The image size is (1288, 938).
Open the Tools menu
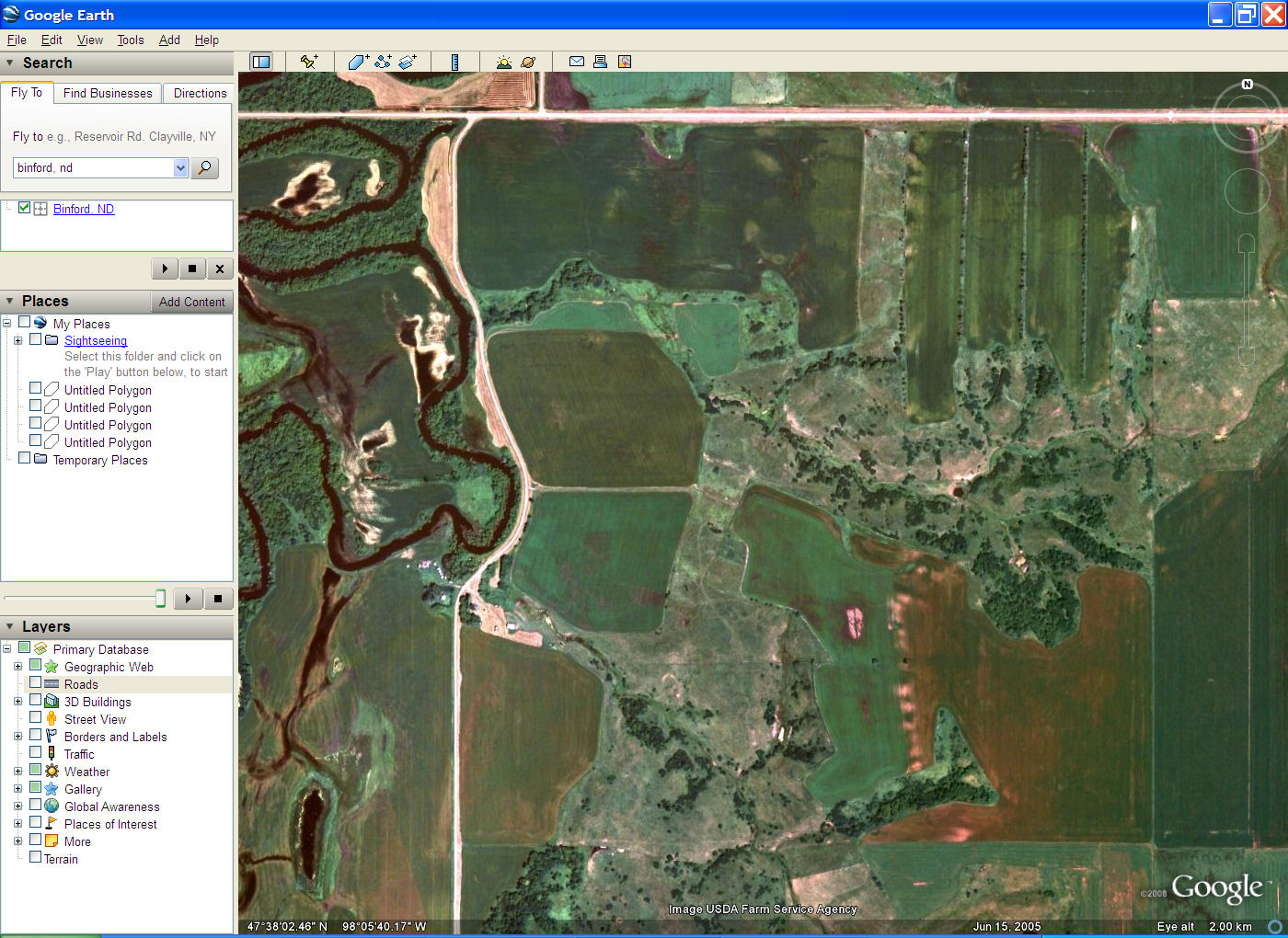coord(131,40)
